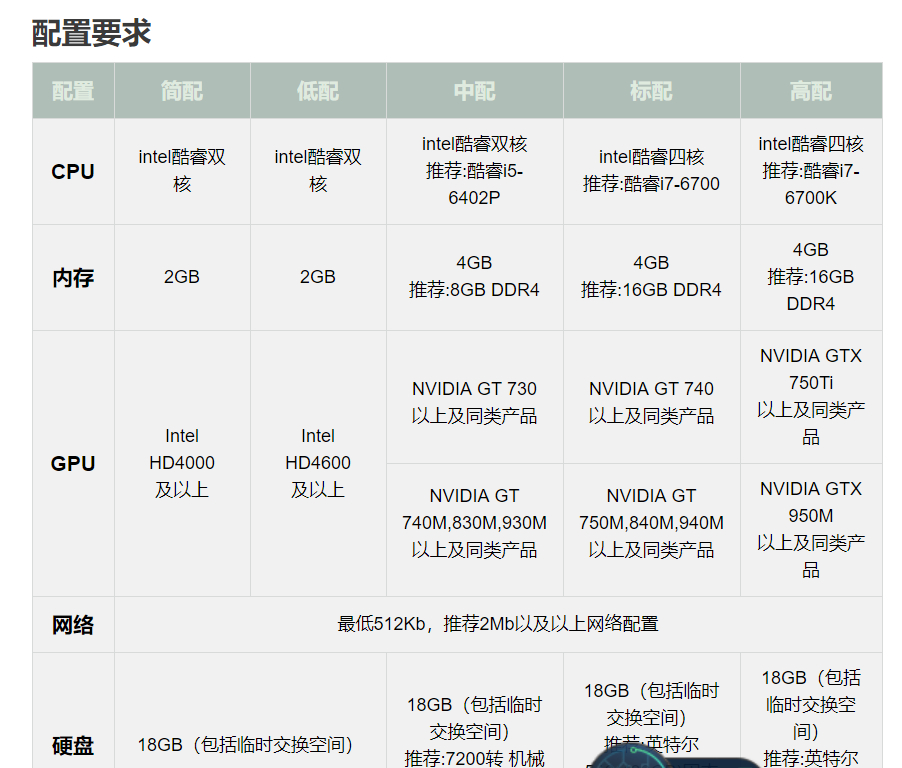
Task: Click intel酷睿双核 cell in 低配 column
Action: [x=318, y=171]
